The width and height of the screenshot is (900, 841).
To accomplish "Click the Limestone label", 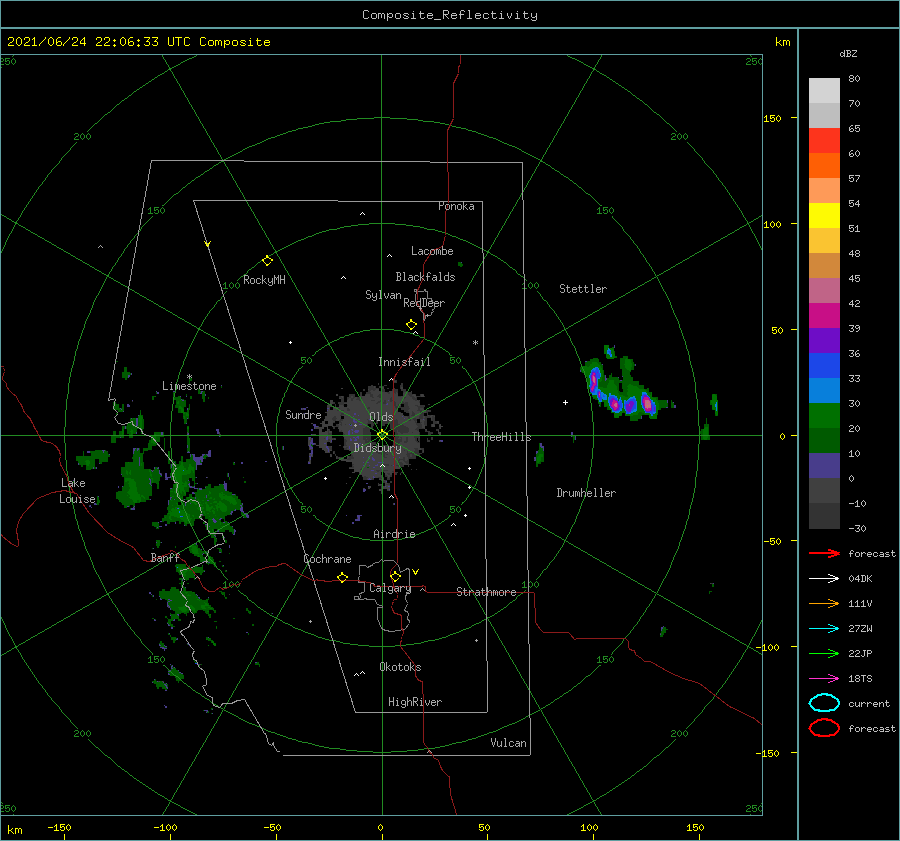I will [189, 386].
